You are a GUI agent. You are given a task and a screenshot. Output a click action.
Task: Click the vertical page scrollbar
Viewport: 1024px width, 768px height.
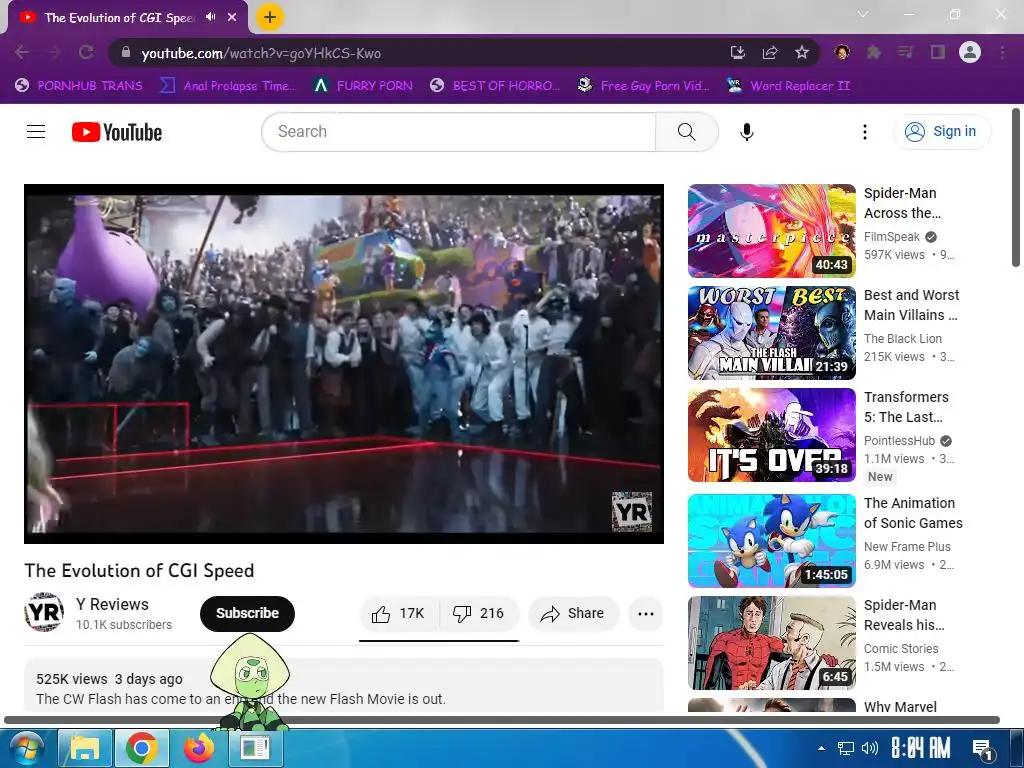click(1016, 188)
